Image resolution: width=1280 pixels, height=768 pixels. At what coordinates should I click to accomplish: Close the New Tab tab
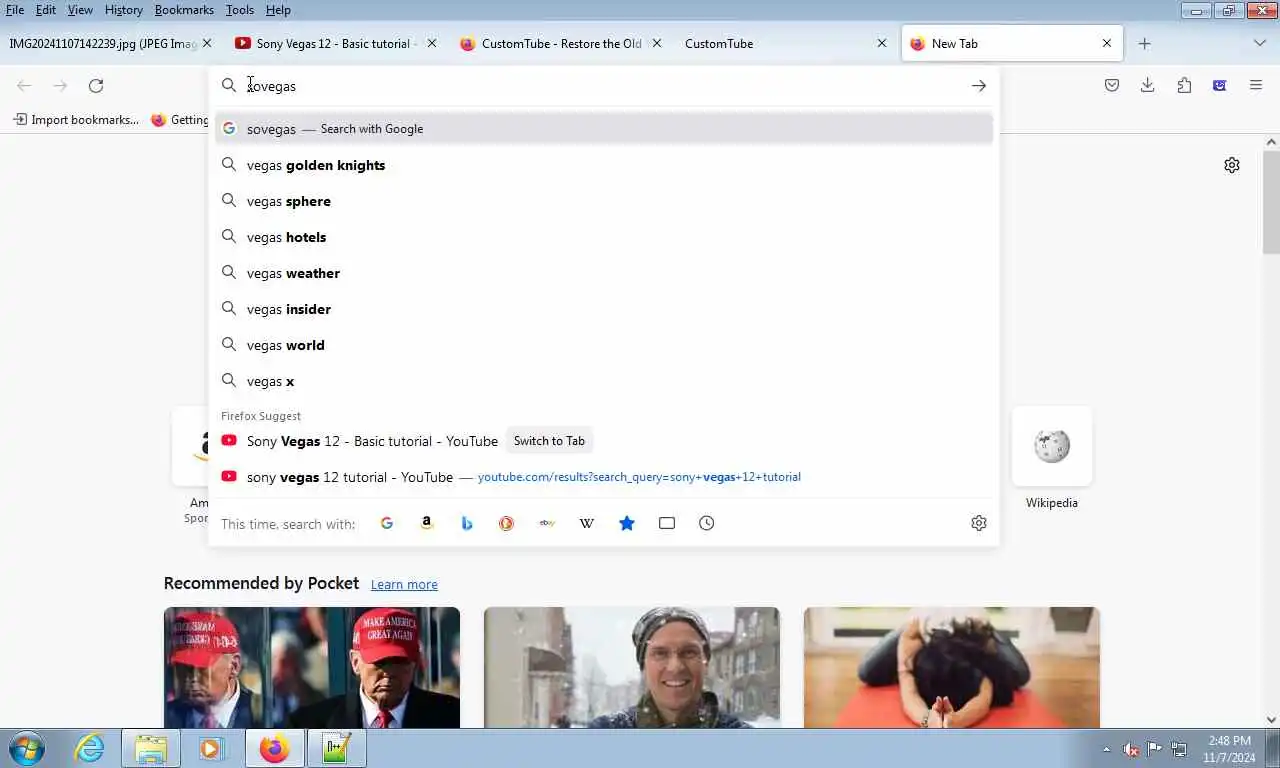1107,44
